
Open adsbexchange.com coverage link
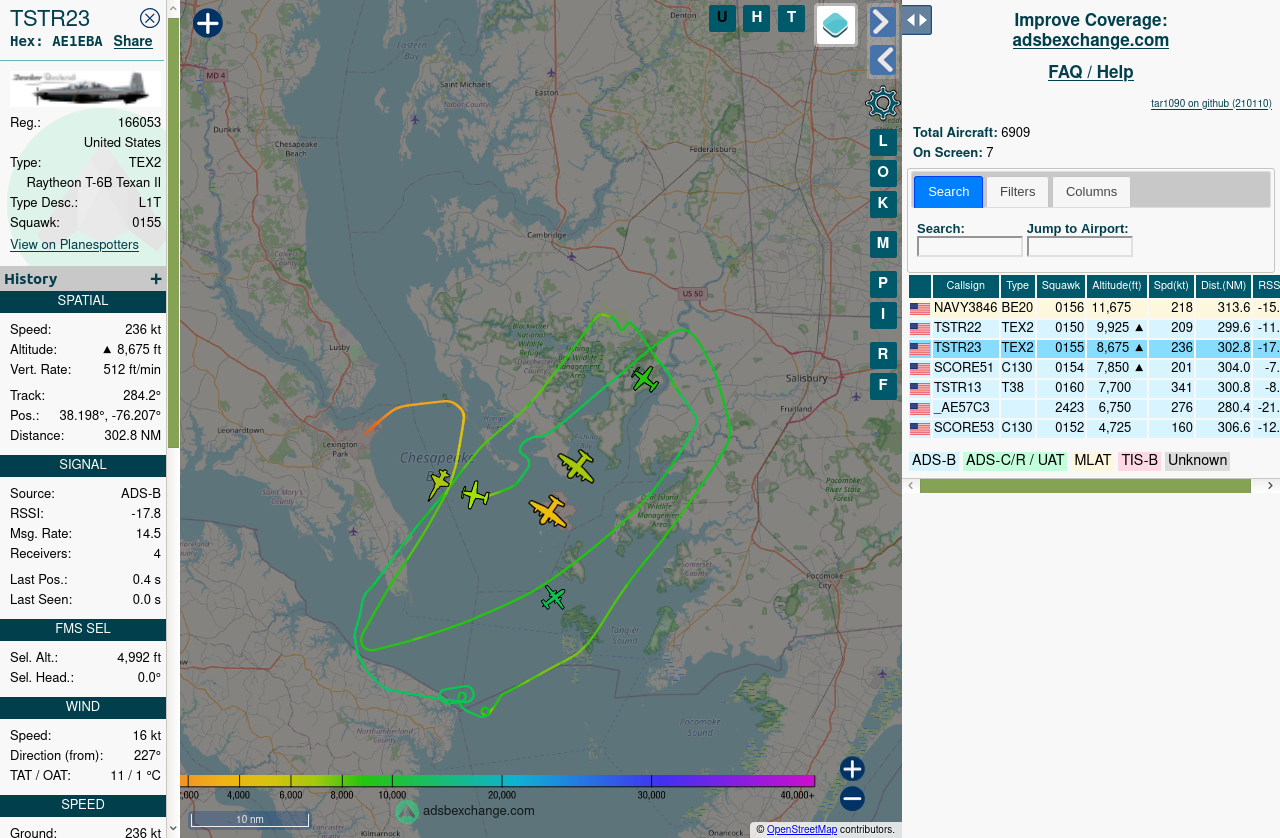pyautogui.click(x=1091, y=40)
